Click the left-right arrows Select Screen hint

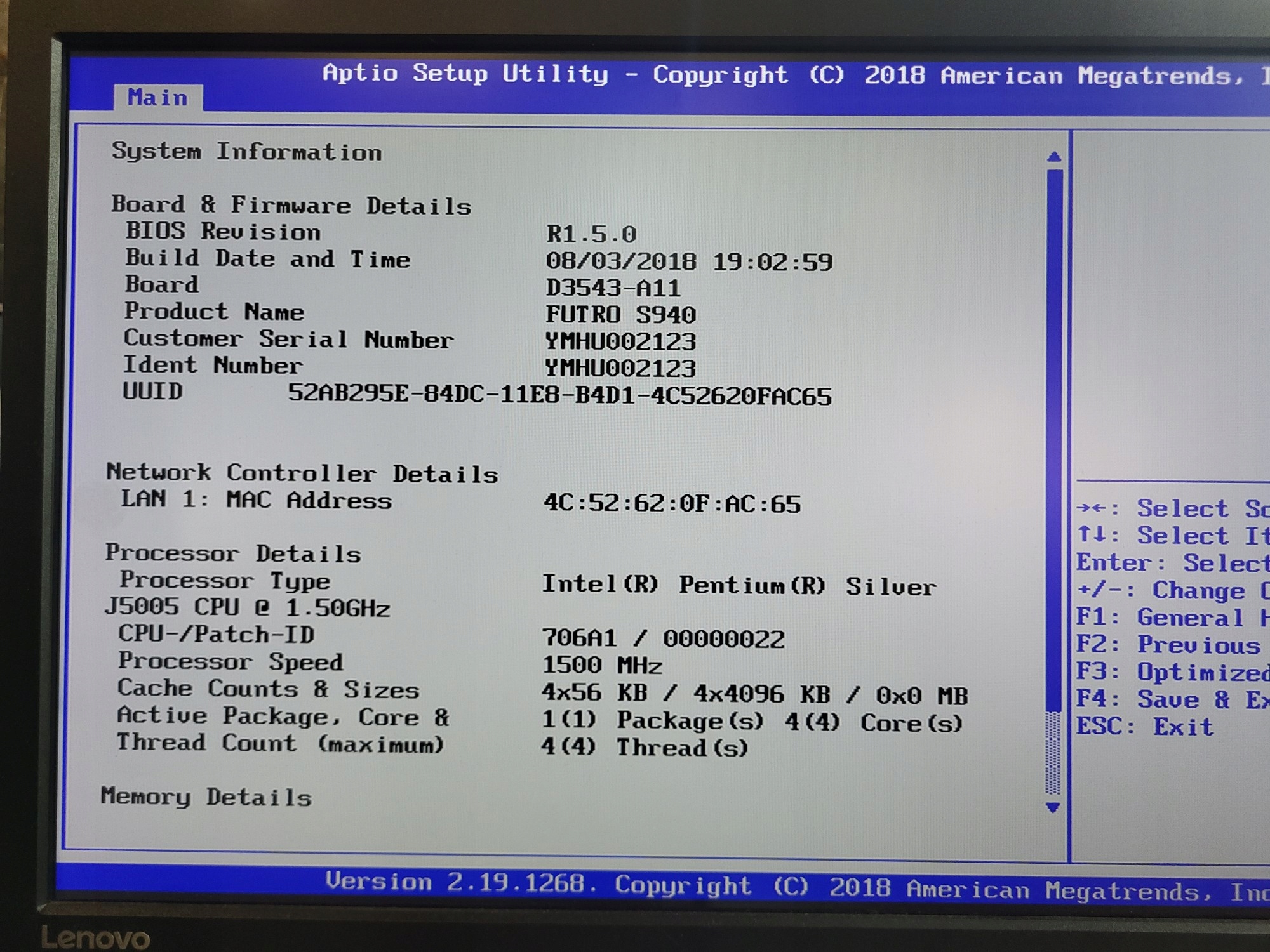[1172, 509]
